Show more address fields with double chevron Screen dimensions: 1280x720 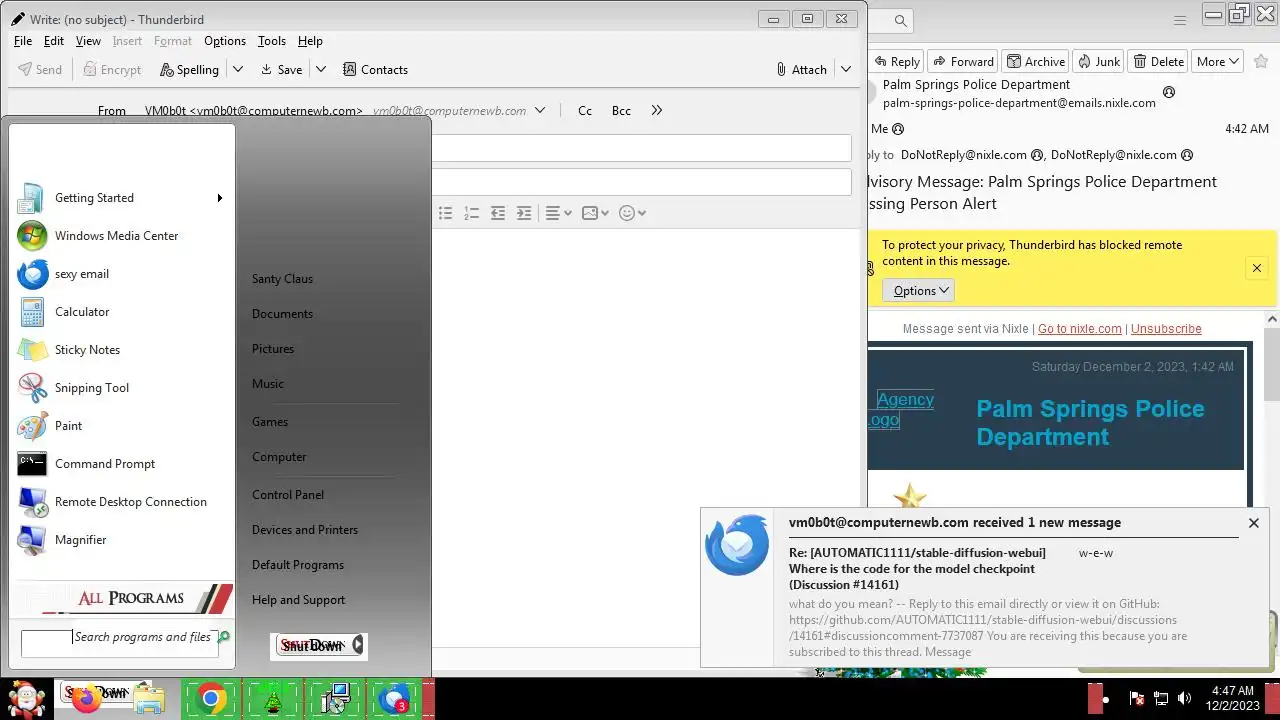pos(656,110)
